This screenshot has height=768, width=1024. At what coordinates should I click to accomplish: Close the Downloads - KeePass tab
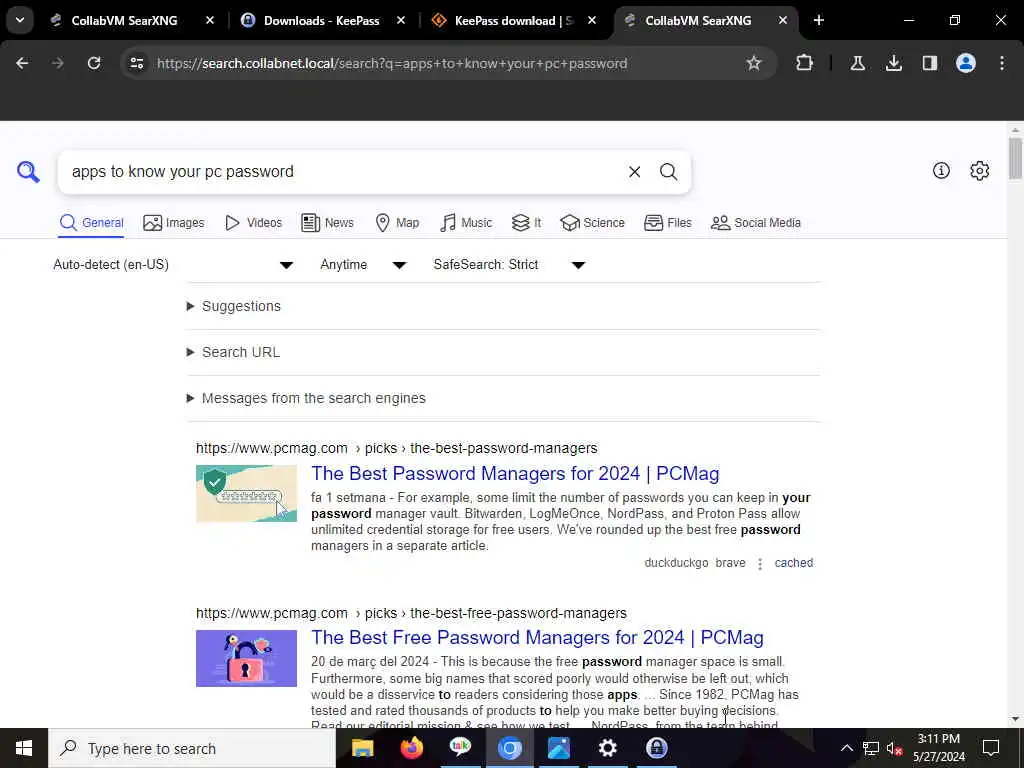tap(401, 20)
